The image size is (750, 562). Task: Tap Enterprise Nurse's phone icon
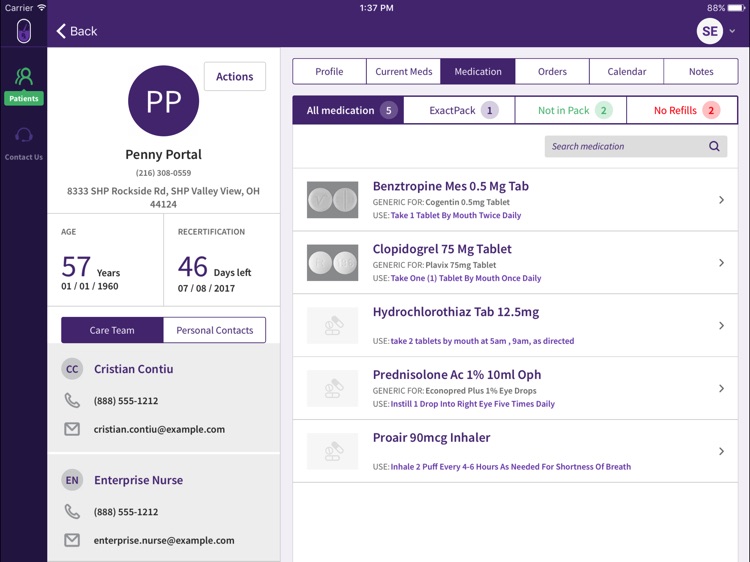coord(72,511)
